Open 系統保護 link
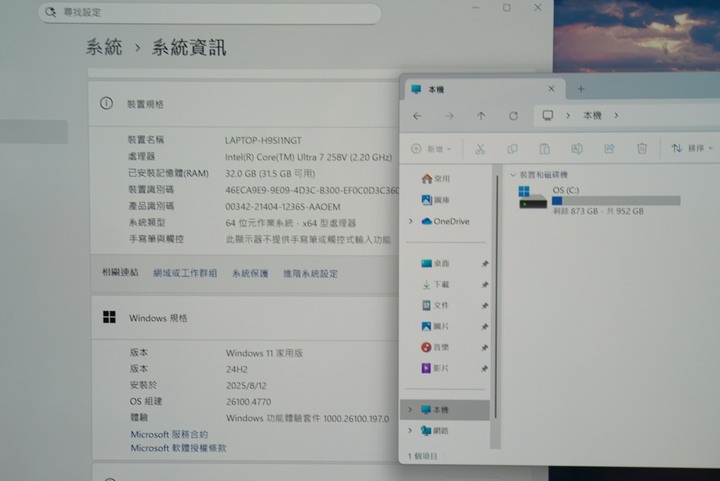This screenshot has height=481, width=720. (250, 274)
